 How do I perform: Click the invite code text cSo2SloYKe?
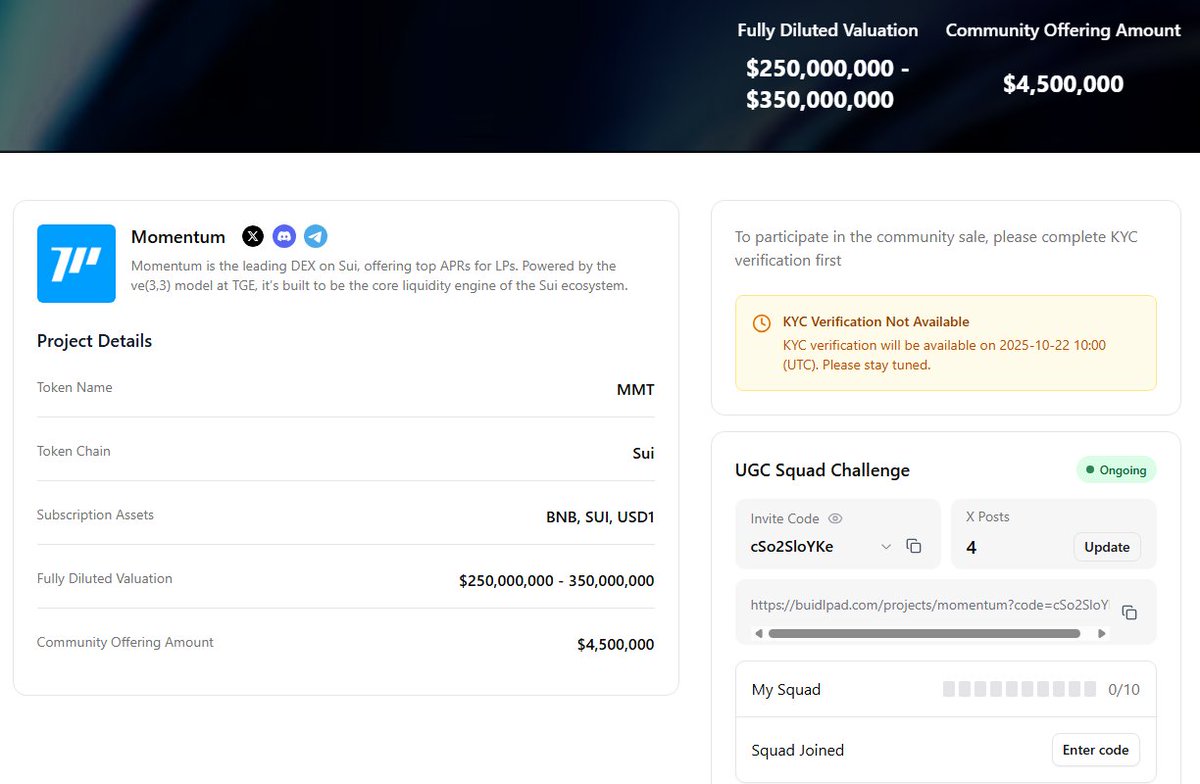coord(792,546)
